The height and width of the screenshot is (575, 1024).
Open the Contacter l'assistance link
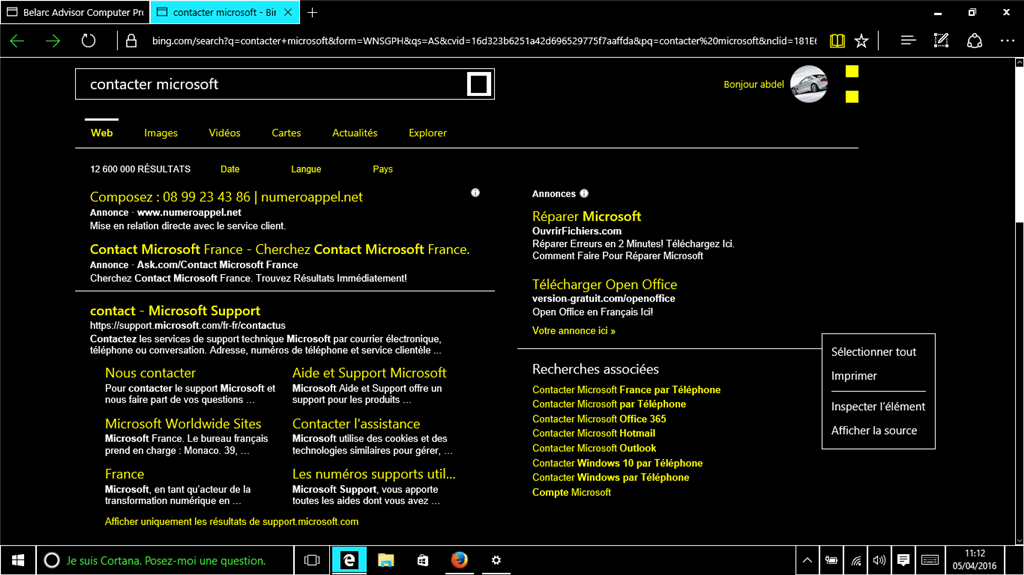click(x=356, y=423)
